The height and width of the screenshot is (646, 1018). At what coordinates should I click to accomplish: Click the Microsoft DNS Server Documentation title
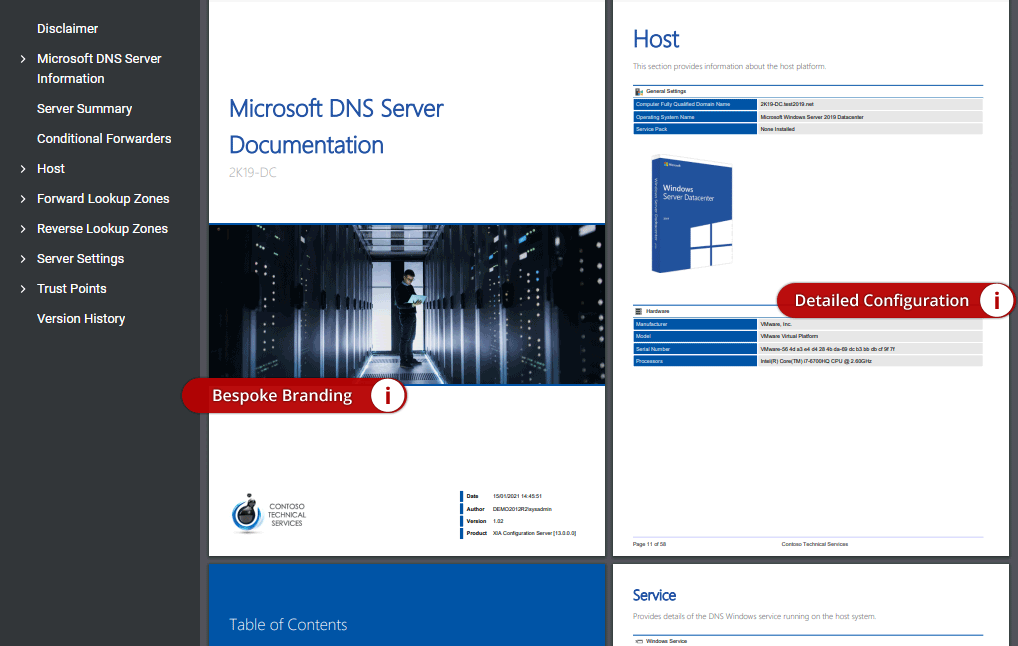tap(336, 127)
